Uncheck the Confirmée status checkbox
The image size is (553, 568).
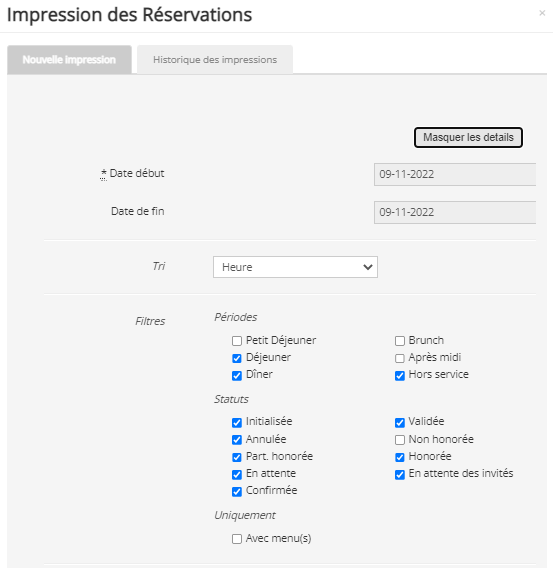[x=237, y=492]
